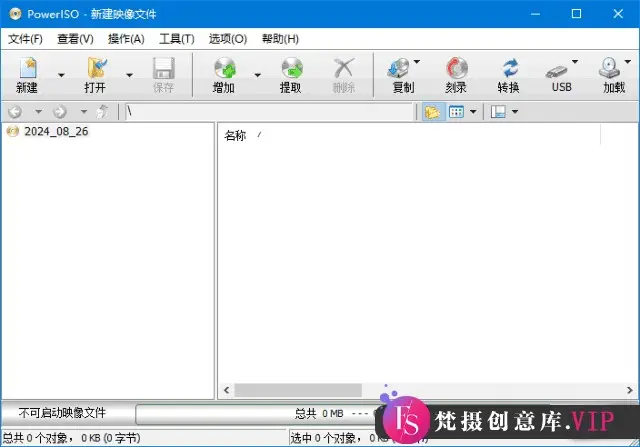Click the horizontal scrollbar left arrow

click(x=227, y=390)
